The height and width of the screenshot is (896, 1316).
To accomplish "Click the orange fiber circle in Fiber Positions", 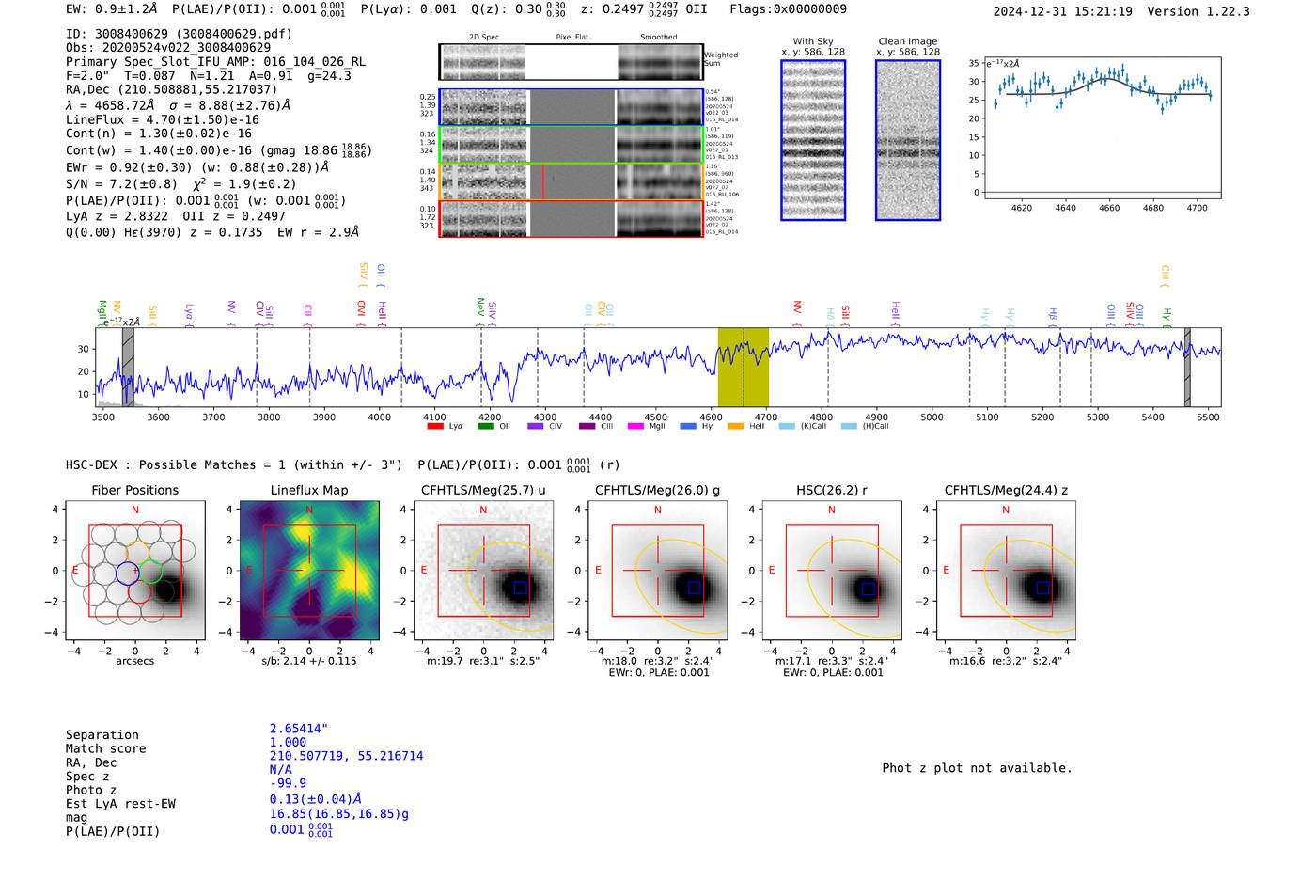I will pos(138,553).
